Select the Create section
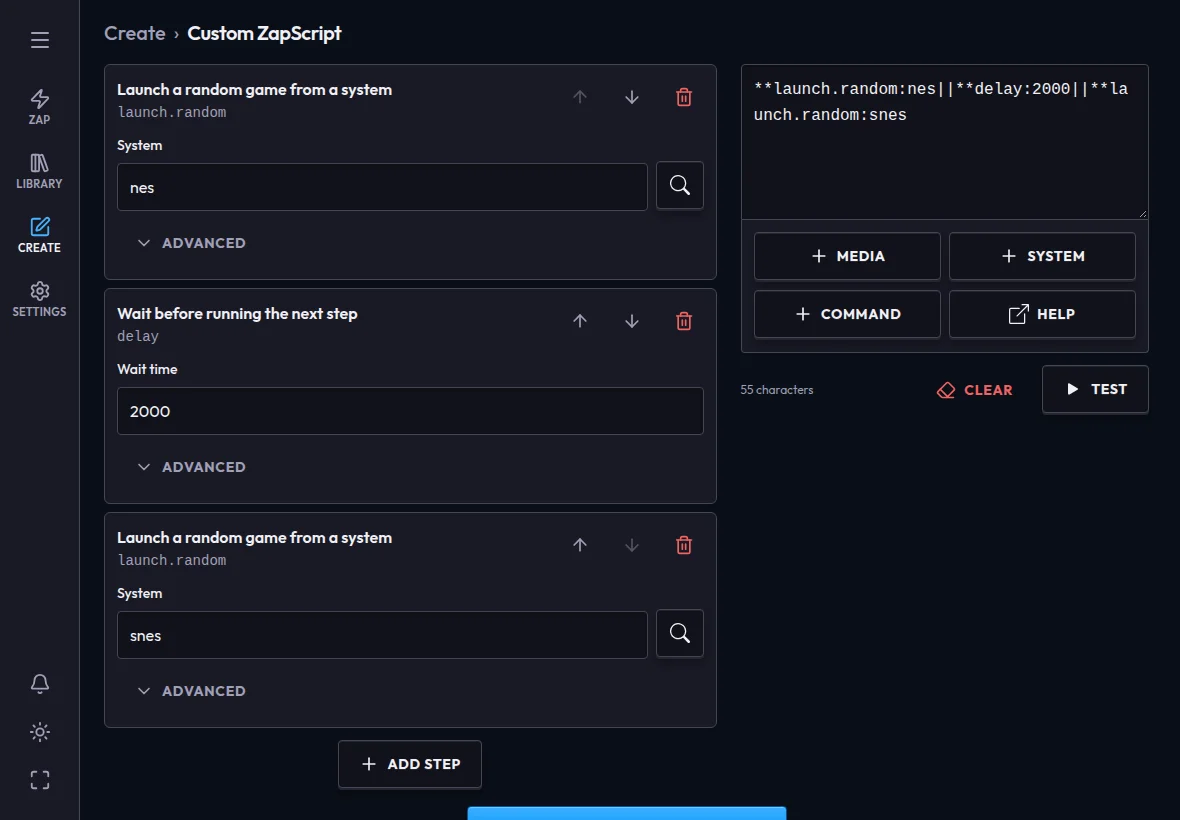The image size is (1180, 820). point(39,235)
